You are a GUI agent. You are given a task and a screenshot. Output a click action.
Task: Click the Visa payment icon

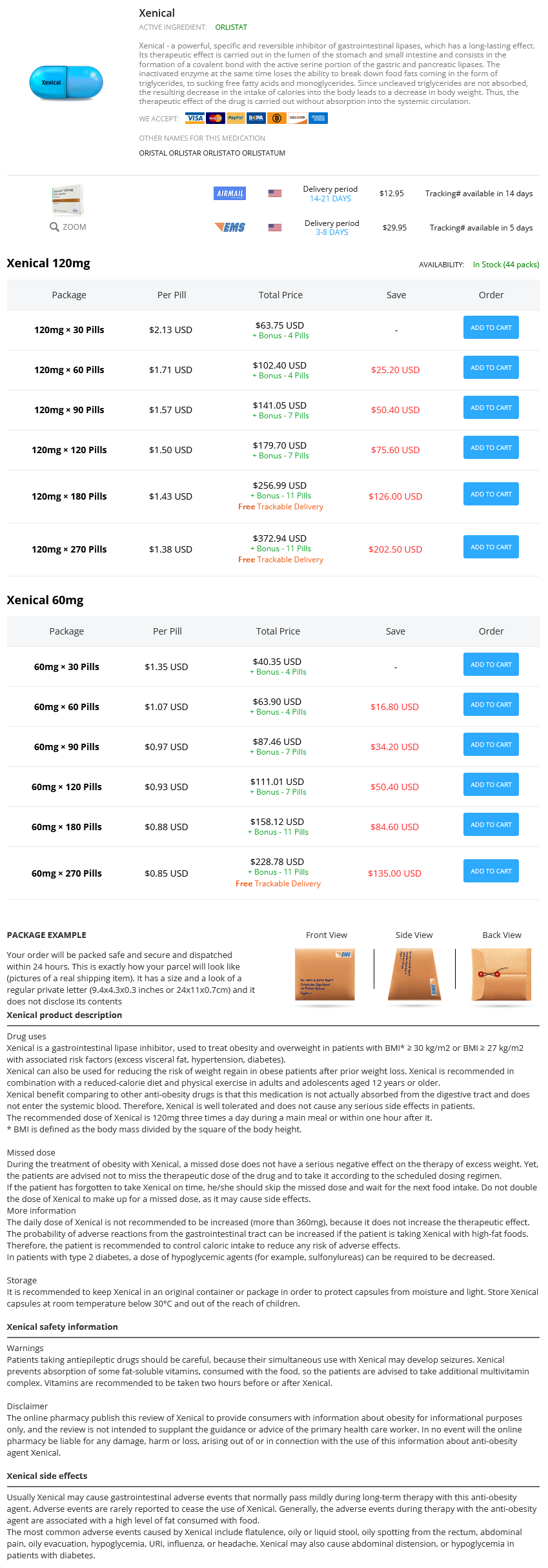pyautogui.click(x=195, y=118)
